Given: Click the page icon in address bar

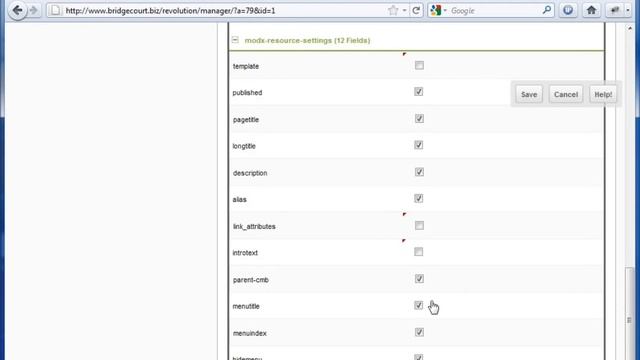Looking at the screenshot, I should [56, 11].
